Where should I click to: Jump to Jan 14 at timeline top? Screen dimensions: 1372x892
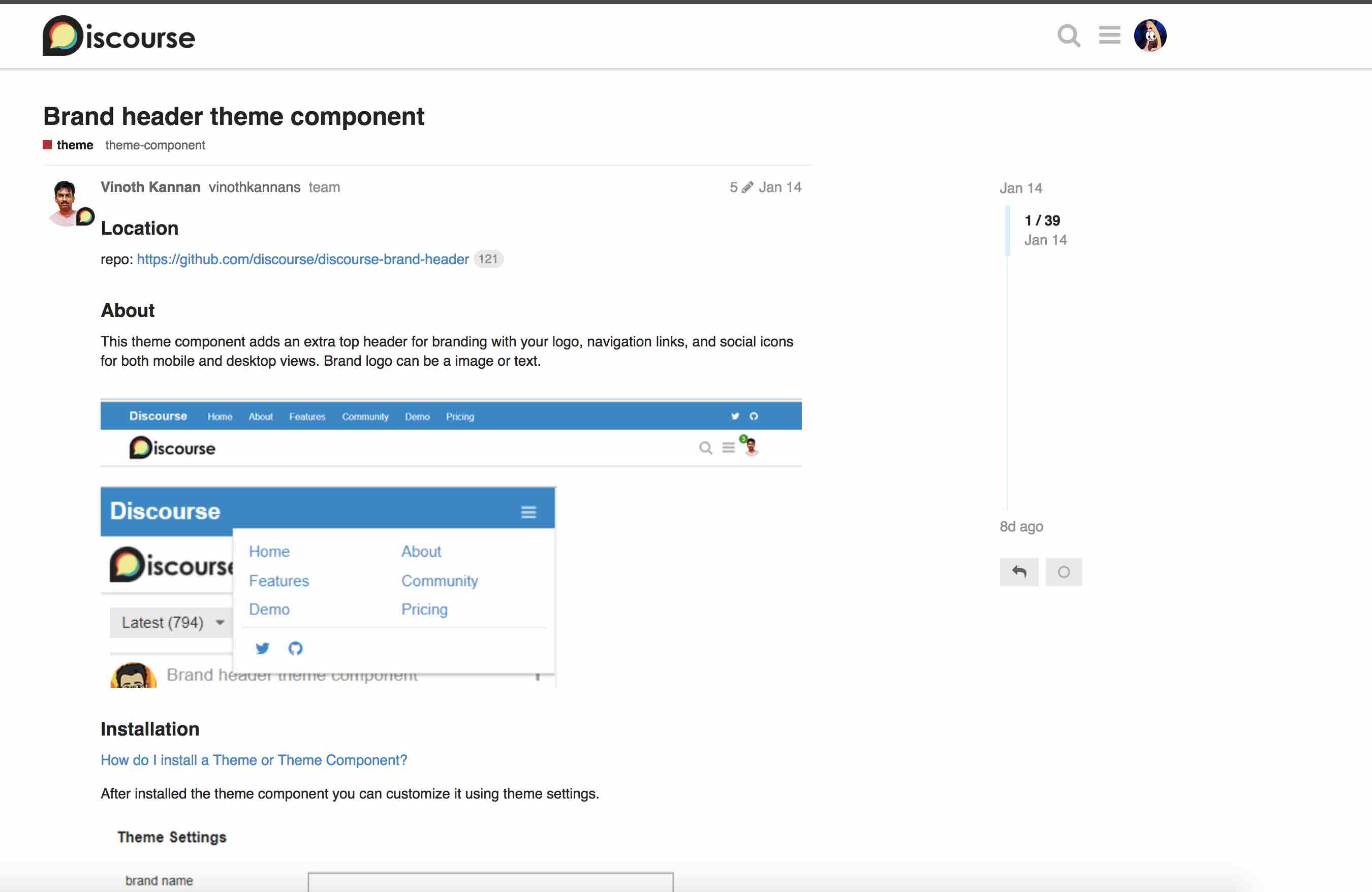click(1020, 188)
